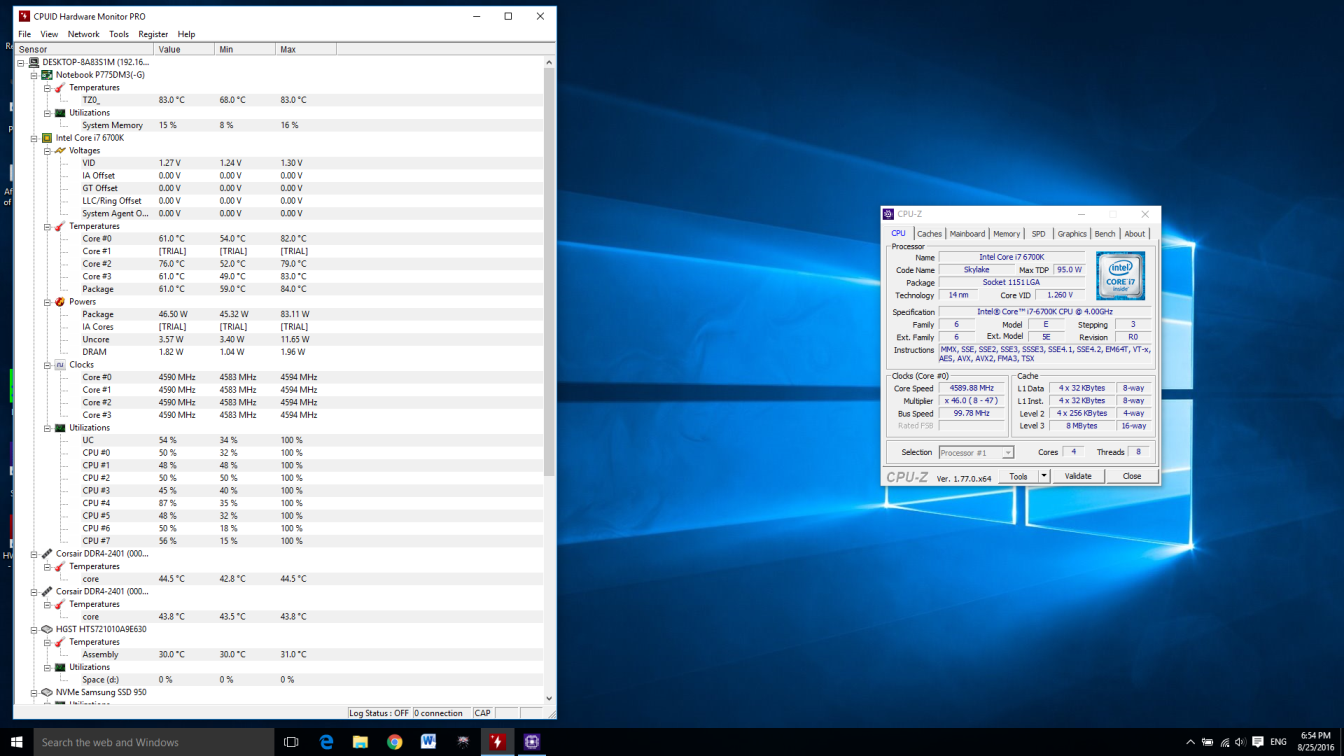1344x756 pixels.
Task: Click the HWMonitor PRO taskbar icon
Action: coord(497,742)
